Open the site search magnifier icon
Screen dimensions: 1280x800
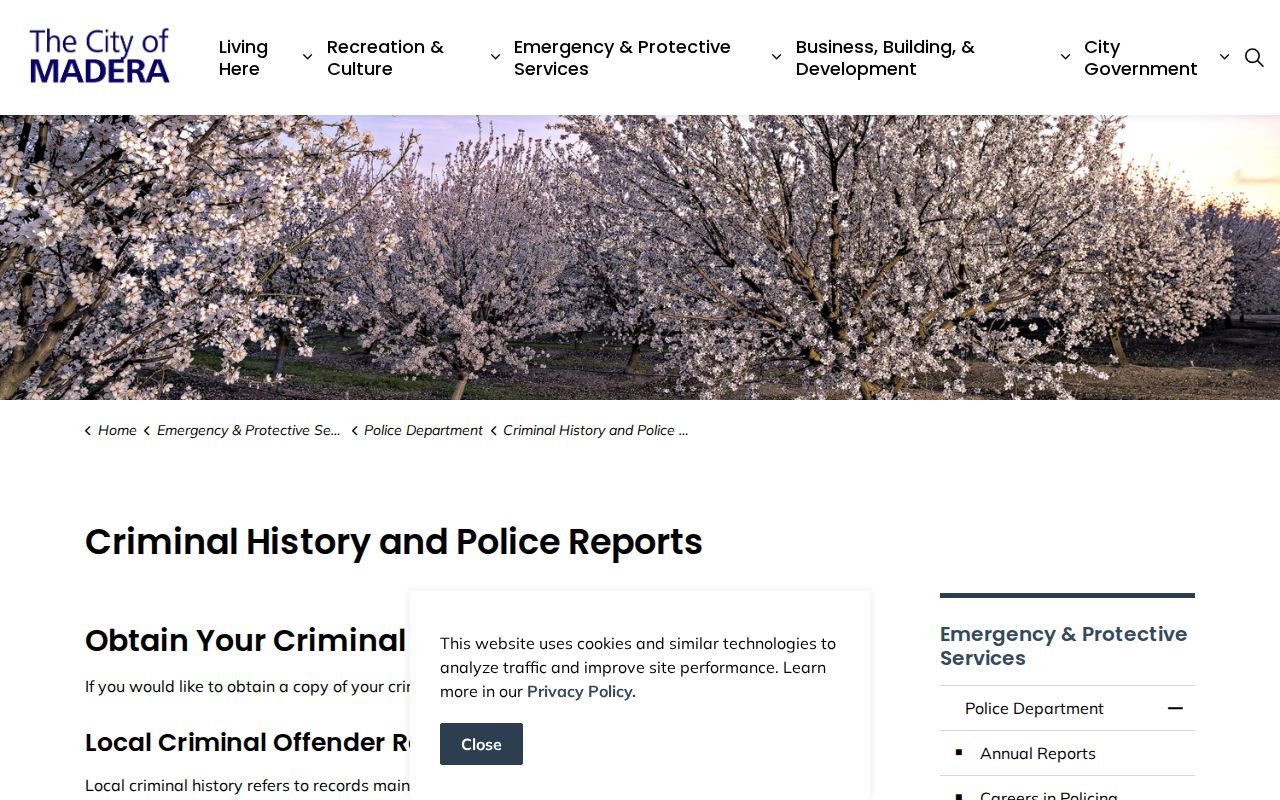pos(1254,58)
